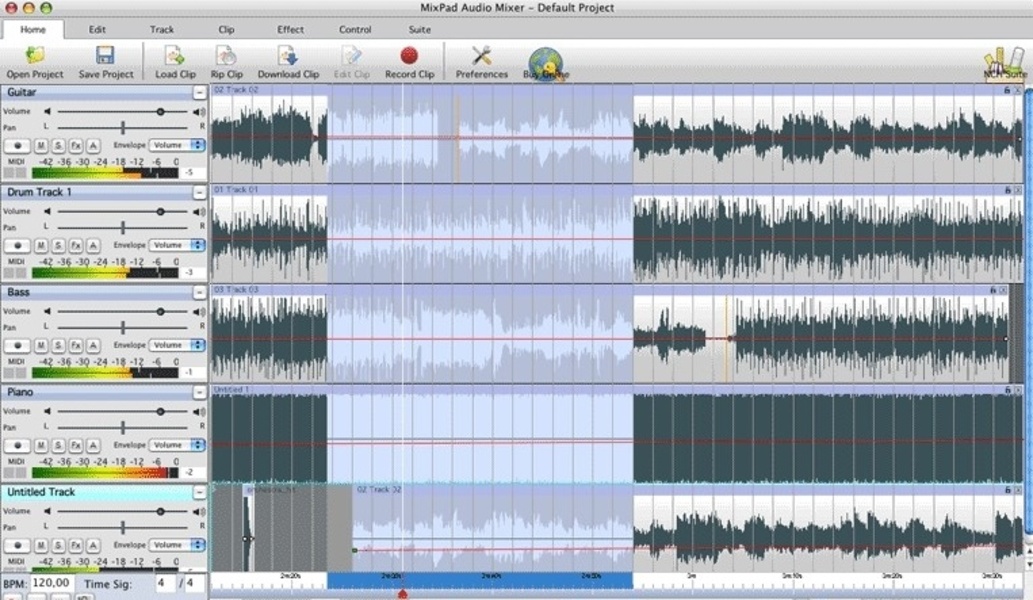
Task: Click the Download Clip icon
Action: [x=288, y=57]
